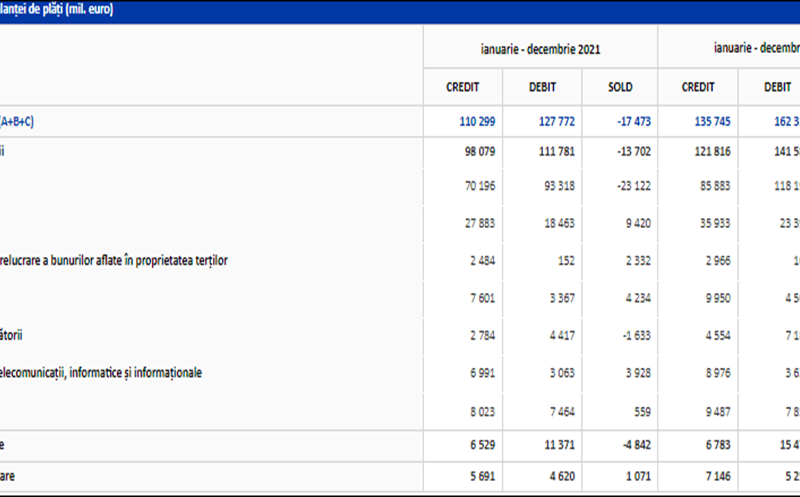Select the 11 371 debit value cell
Image resolution: width=800 pixels, height=497 pixels.
click(542, 446)
